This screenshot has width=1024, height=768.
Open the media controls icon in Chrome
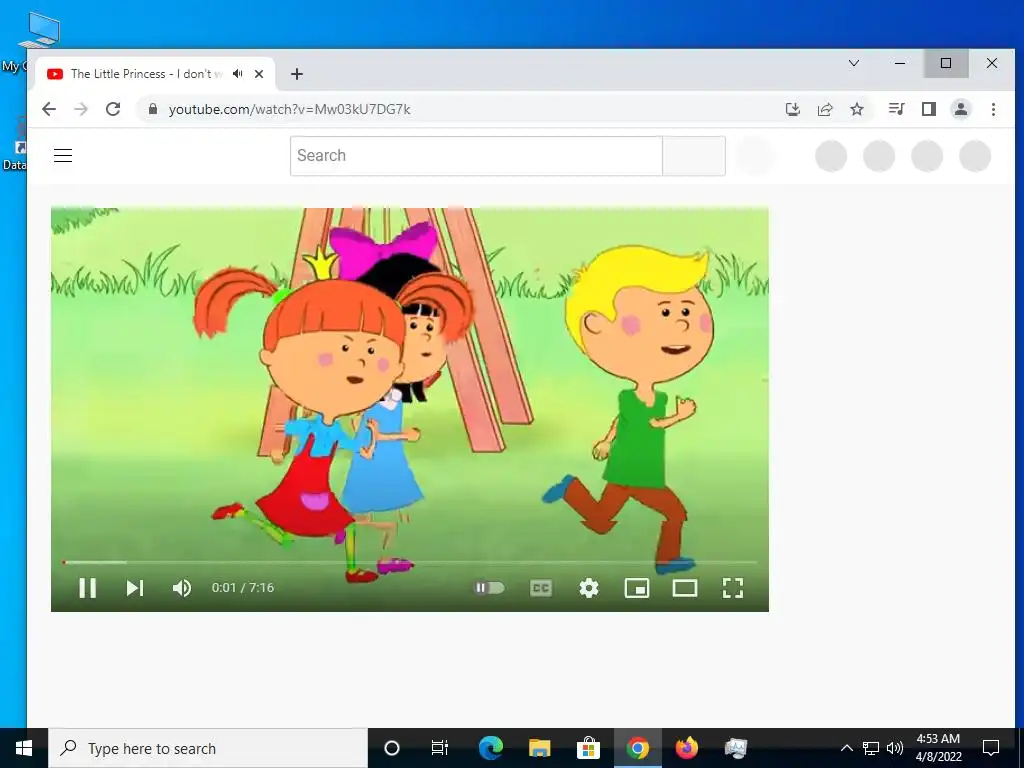coord(897,109)
